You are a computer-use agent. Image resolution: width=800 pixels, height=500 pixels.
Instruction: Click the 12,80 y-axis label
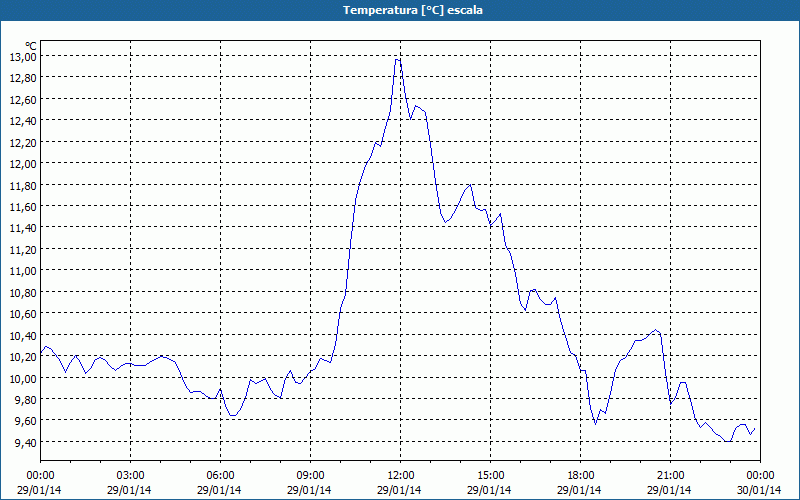point(22,78)
